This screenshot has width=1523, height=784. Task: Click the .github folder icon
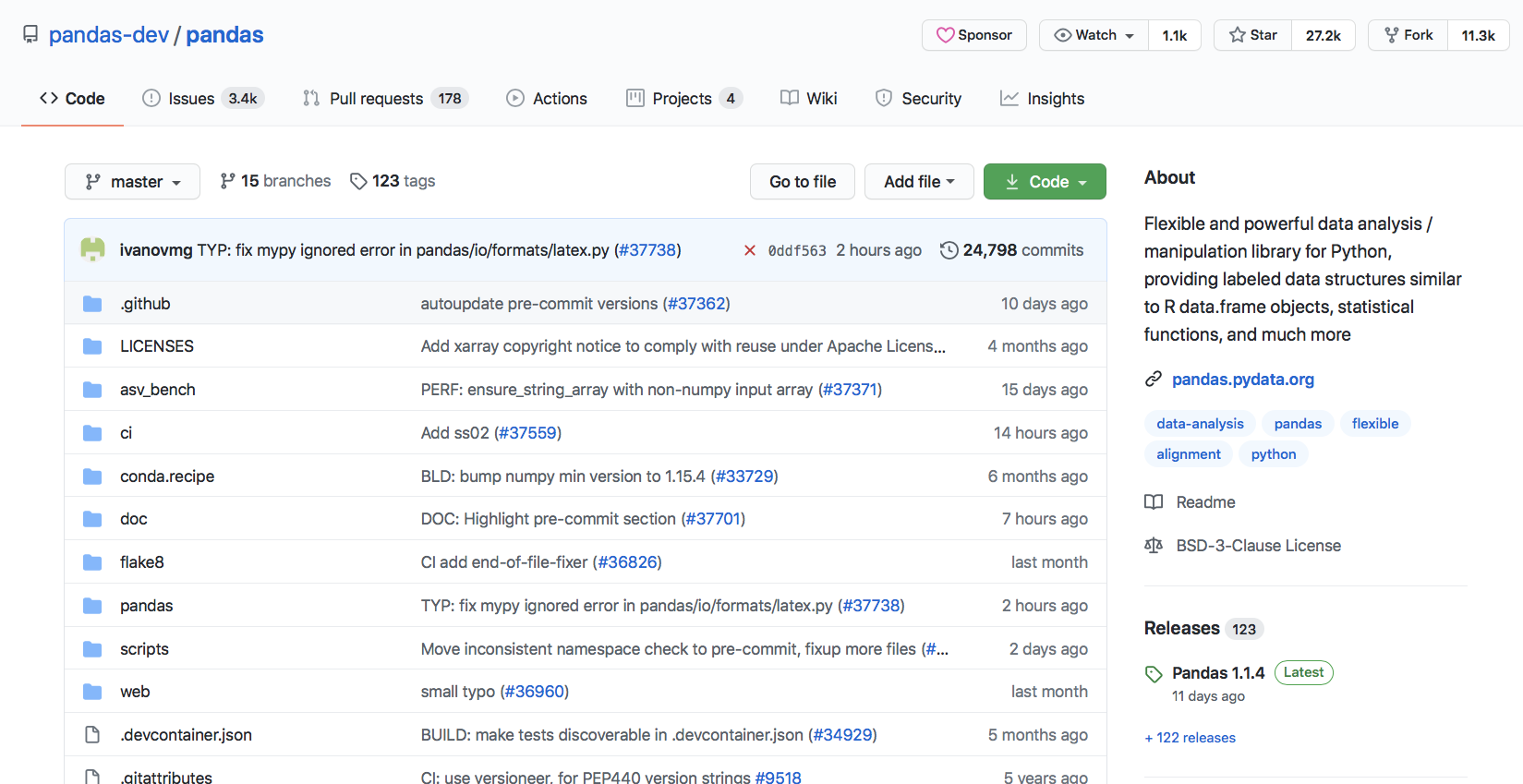click(92, 304)
